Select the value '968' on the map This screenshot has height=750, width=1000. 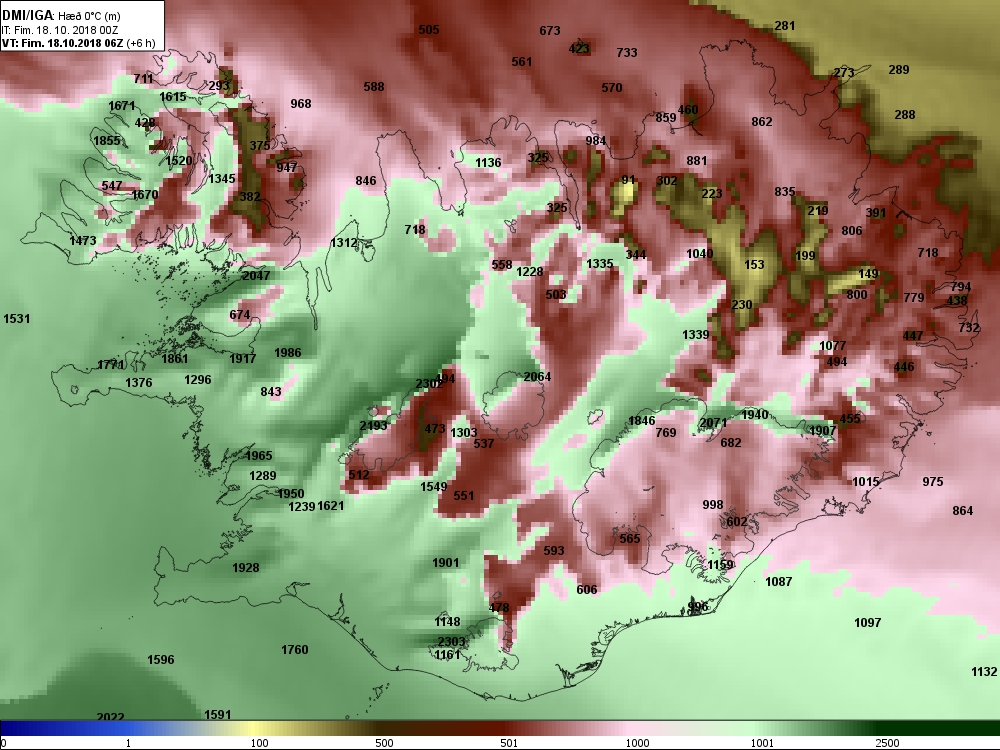pos(300,103)
